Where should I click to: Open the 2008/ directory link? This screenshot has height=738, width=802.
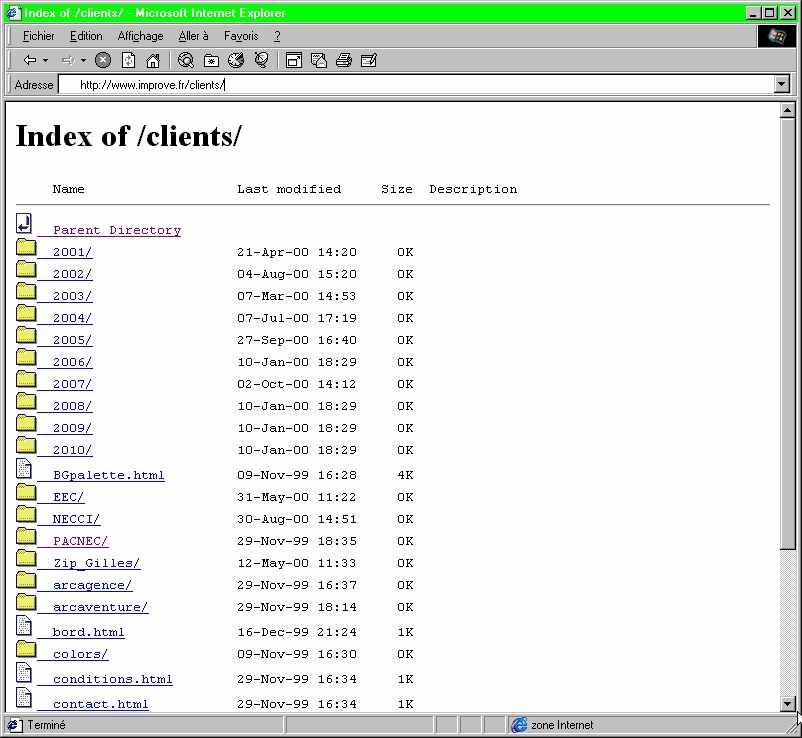(x=72, y=406)
